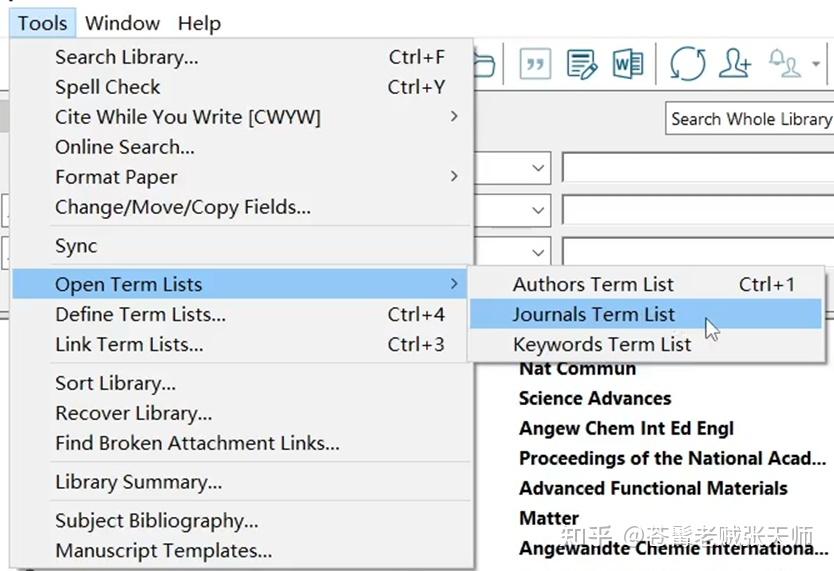Viewport: 834px width, 571px height.
Task: Click the Format Bibliography icon
Action: pyautogui.click(x=582, y=64)
